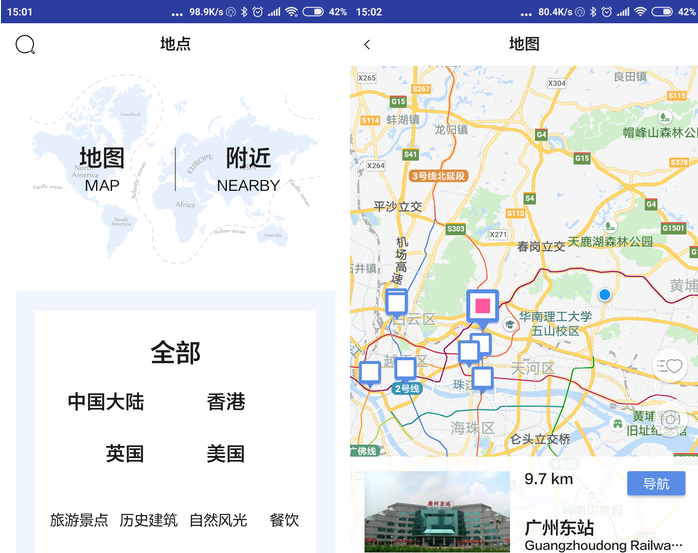Tap the Bluetooth icon in left status bar
The height and width of the screenshot is (553, 698).
[x=244, y=12]
